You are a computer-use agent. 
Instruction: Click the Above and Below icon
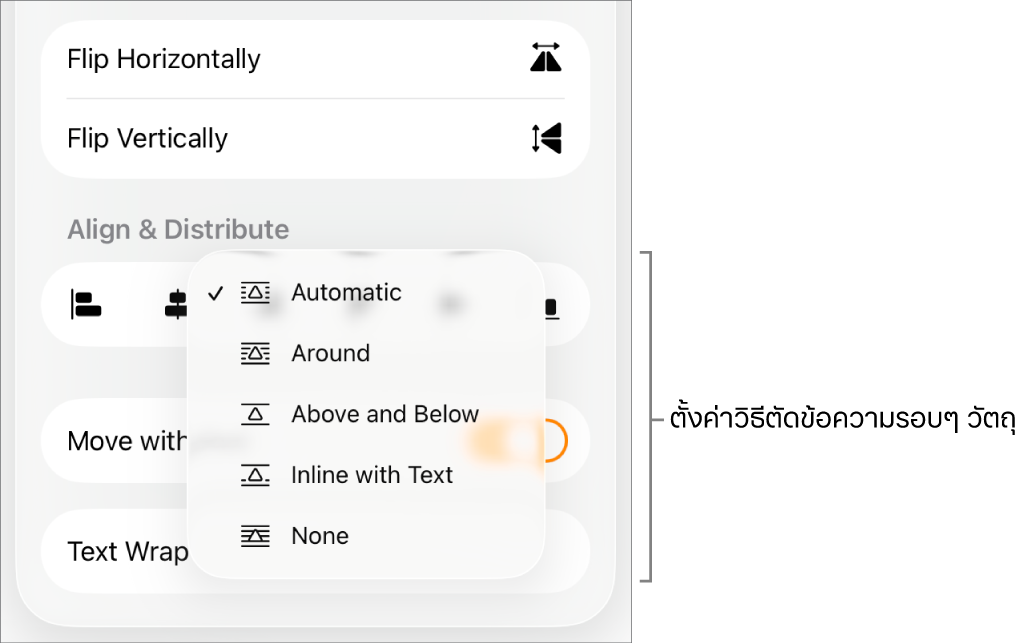[x=255, y=414]
